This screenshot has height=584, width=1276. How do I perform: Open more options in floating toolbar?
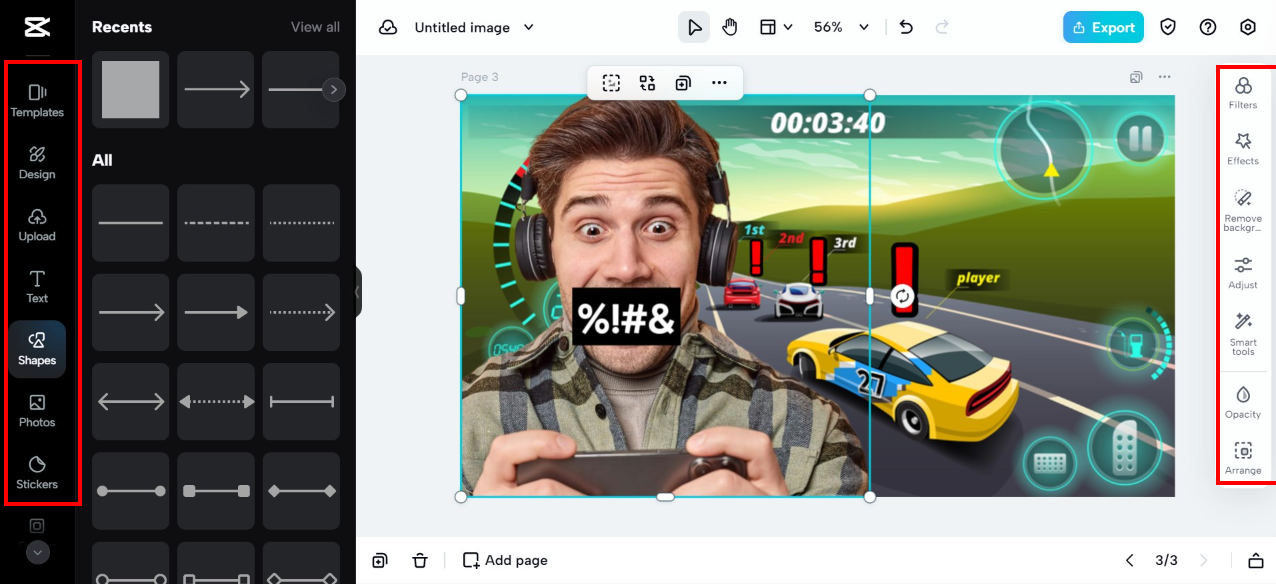click(719, 83)
